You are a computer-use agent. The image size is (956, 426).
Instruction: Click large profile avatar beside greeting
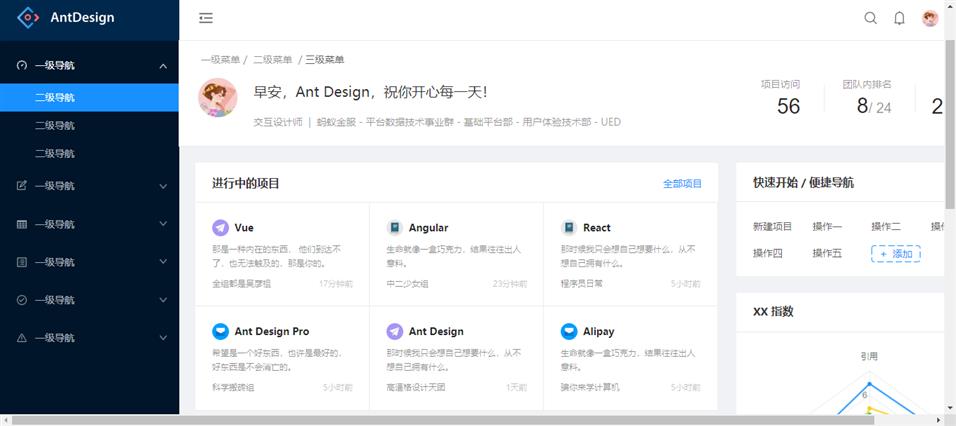(218, 98)
